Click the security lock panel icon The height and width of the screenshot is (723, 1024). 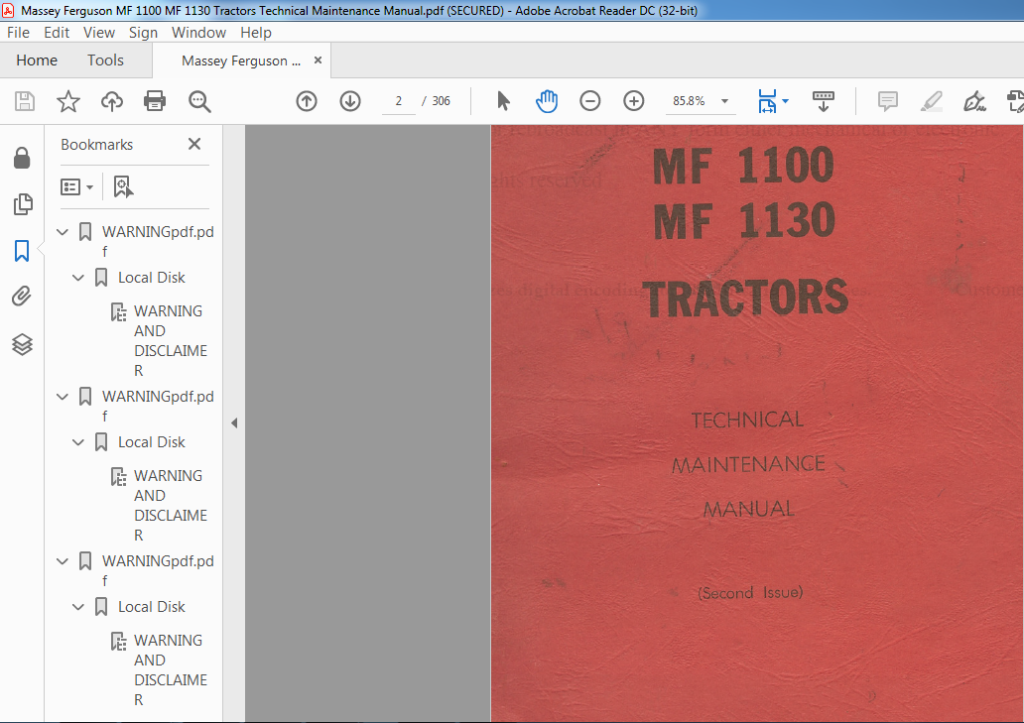[x=22, y=158]
